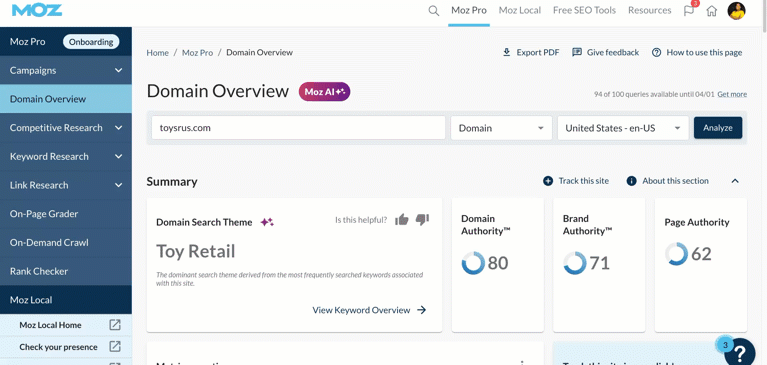Image resolution: width=767 pixels, height=365 pixels.
Task: Click Export PDF download icon
Action: 507,52
